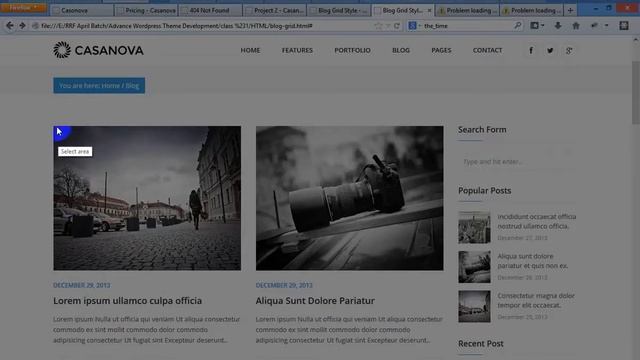The height and width of the screenshot is (360, 640).
Task: Click the second post's December 29, 2013 date
Action: coord(284,285)
